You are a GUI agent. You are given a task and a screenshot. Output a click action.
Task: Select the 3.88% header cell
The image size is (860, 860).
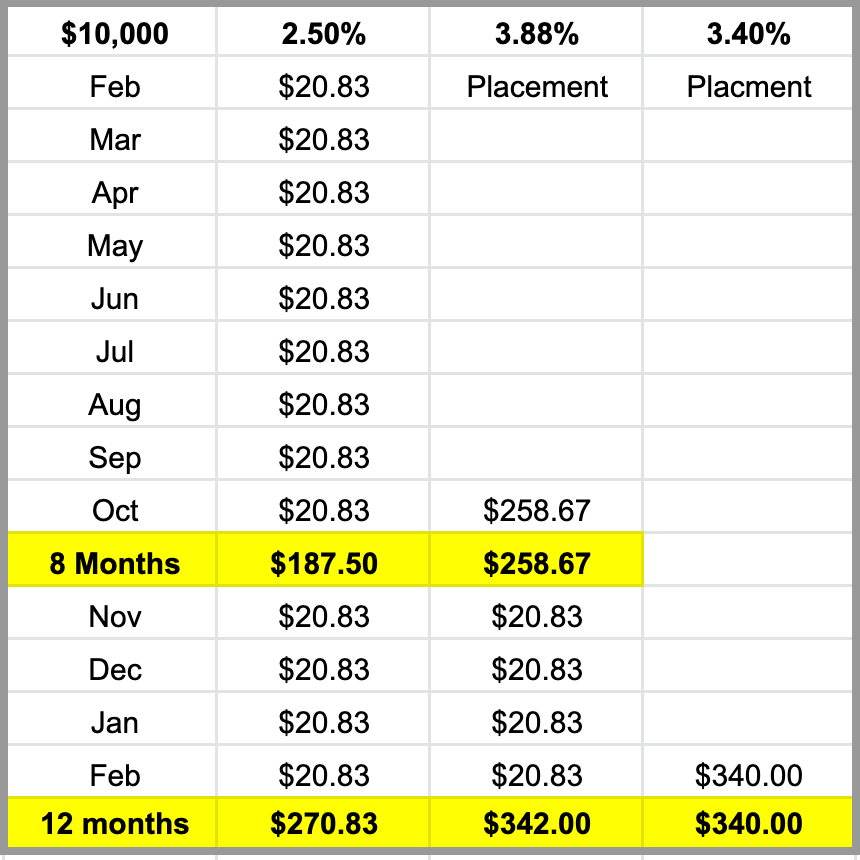coord(537,34)
